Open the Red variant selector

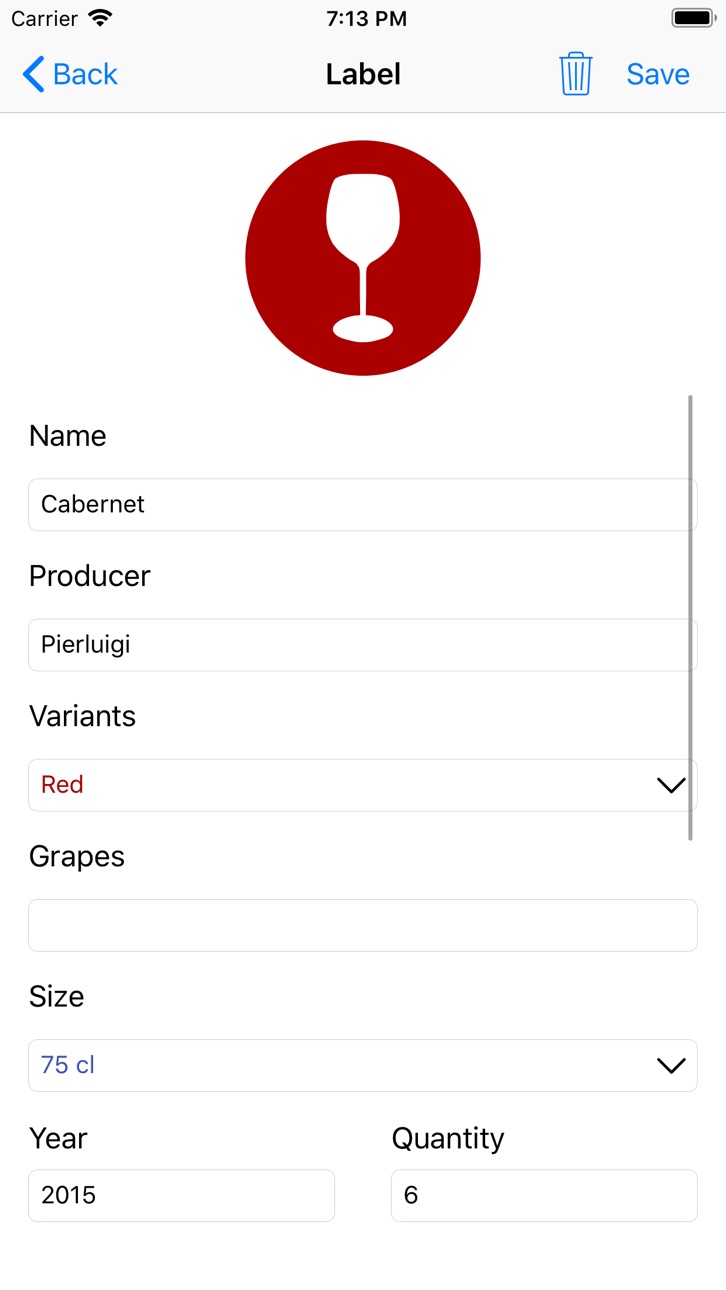pos(363,785)
